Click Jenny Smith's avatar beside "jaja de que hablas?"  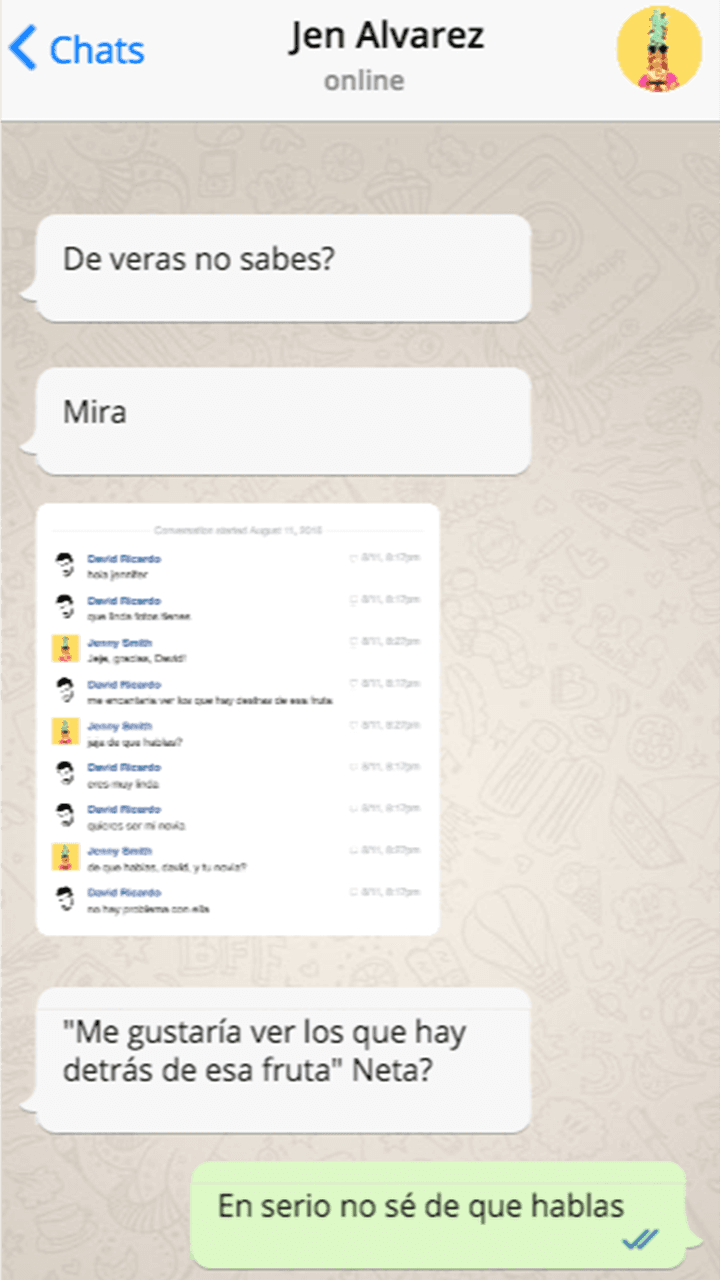coord(65,732)
